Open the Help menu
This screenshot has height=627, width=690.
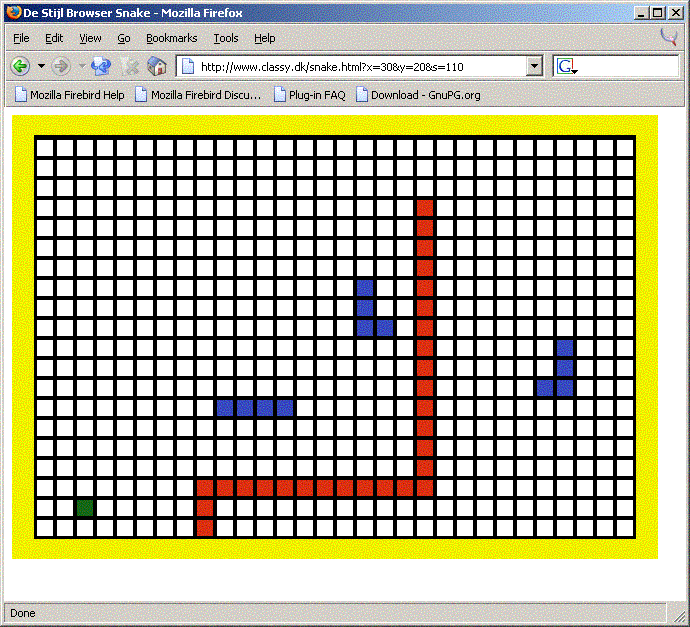[264, 38]
